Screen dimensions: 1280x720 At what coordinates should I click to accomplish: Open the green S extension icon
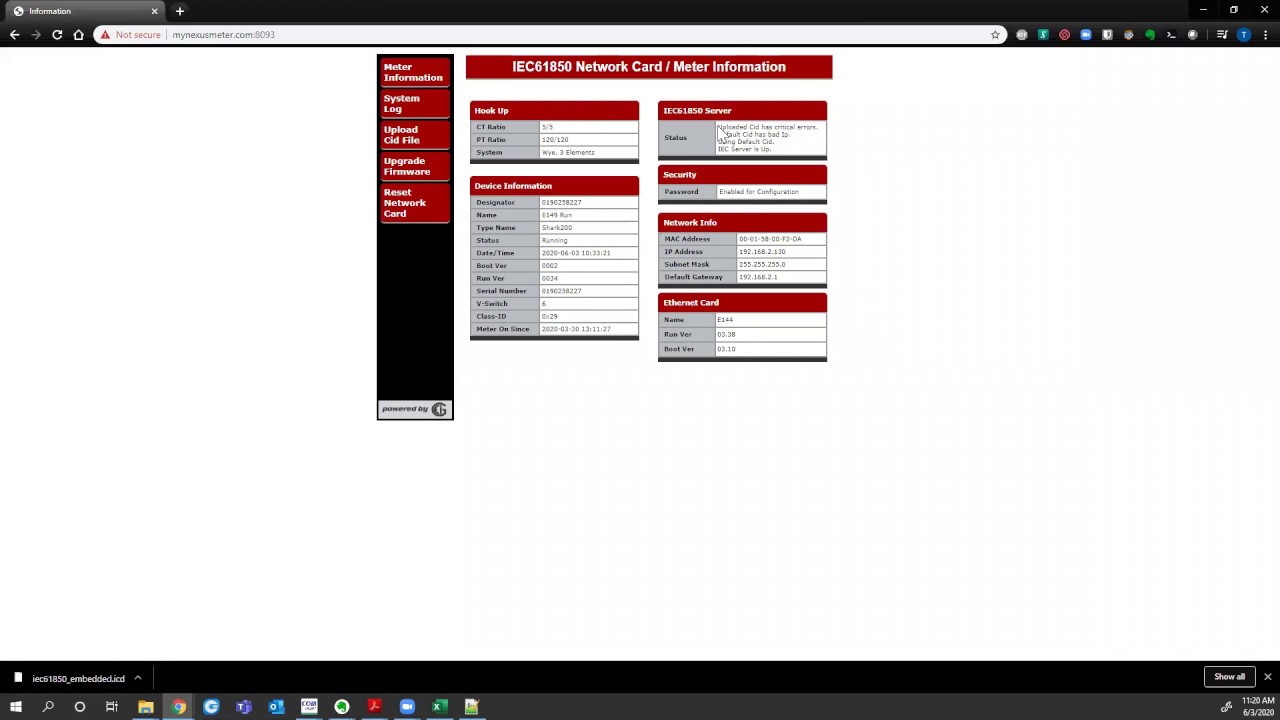1043,35
